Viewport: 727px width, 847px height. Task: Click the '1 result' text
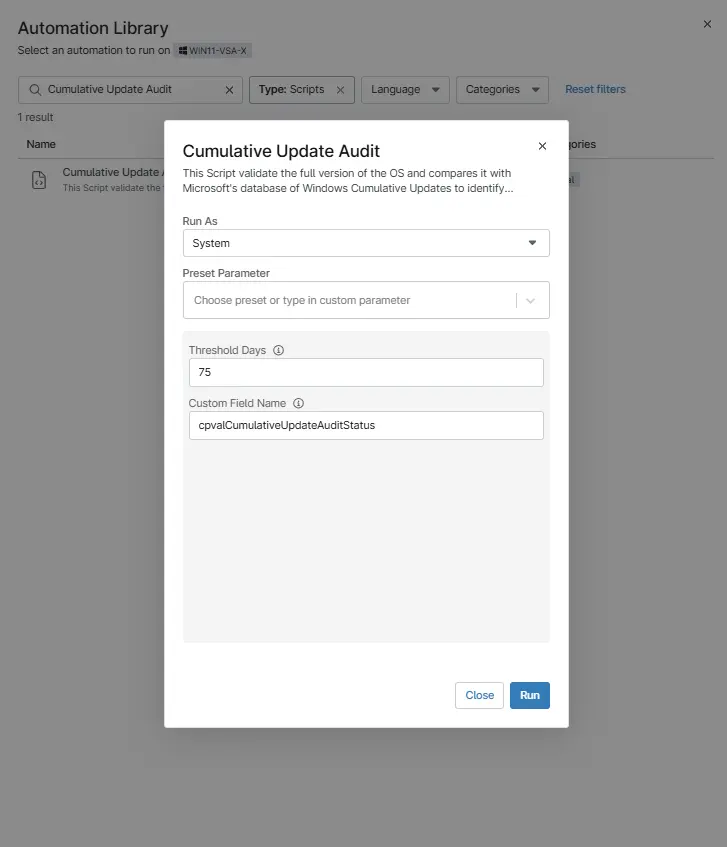click(36, 117)
